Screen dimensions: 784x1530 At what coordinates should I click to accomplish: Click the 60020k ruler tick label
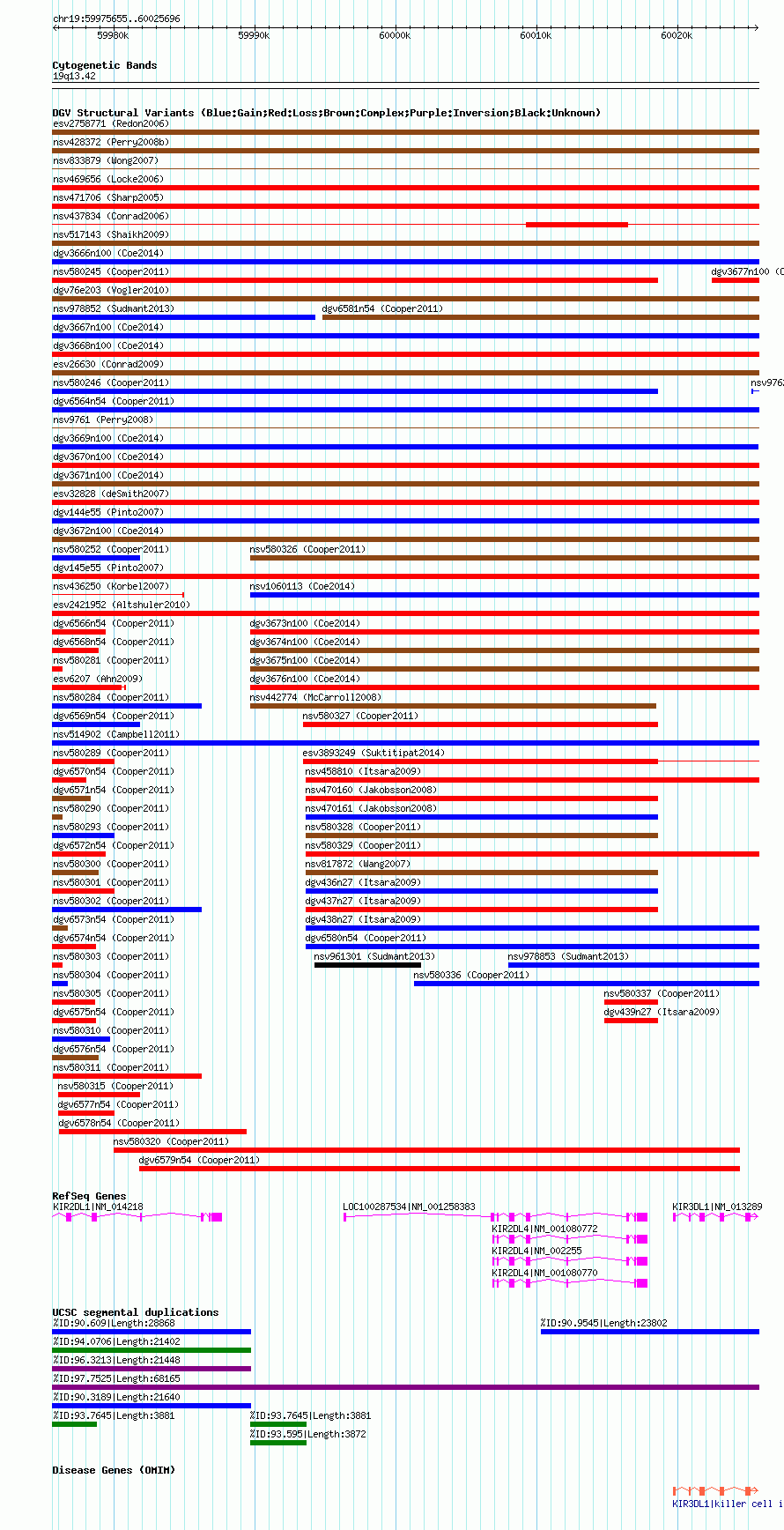[677, 35]
